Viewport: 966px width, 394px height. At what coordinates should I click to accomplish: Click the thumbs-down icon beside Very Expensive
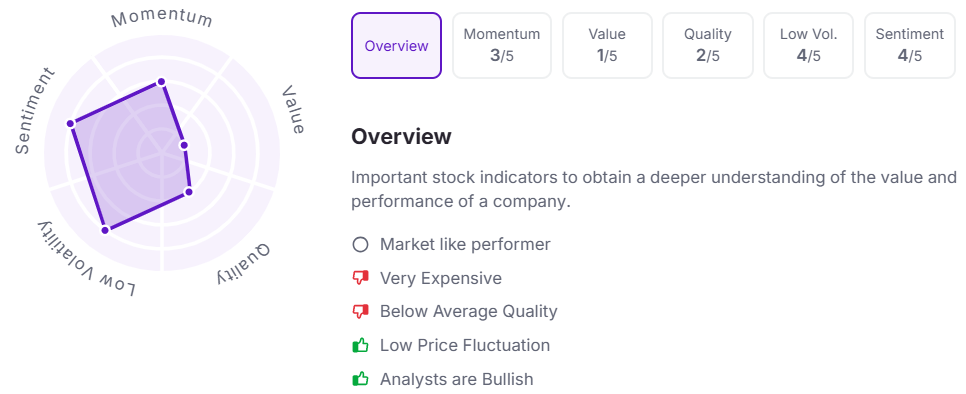tap(360, 278)
